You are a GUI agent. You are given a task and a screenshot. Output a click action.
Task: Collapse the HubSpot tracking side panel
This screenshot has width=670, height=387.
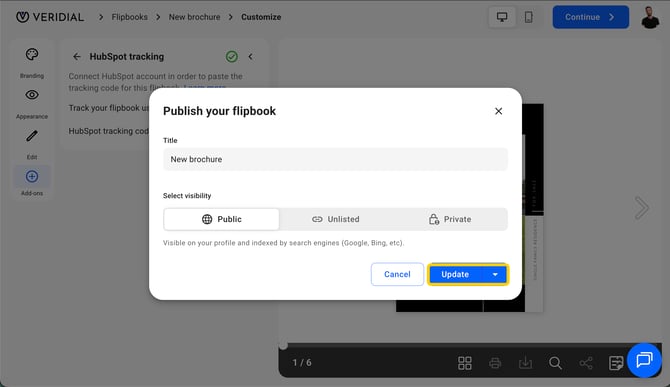[x=250, y=56]
